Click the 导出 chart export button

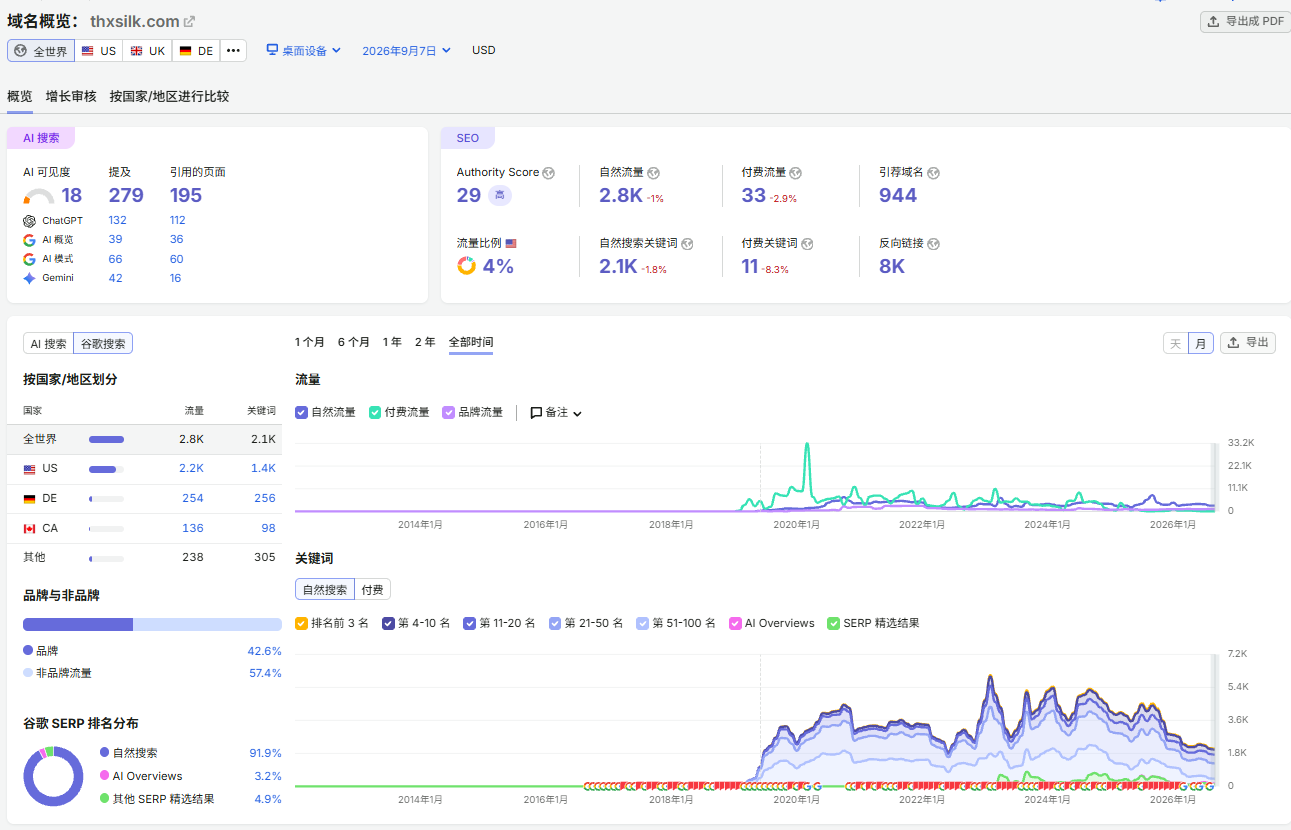pyautogui.click(x=1248, y=343)
